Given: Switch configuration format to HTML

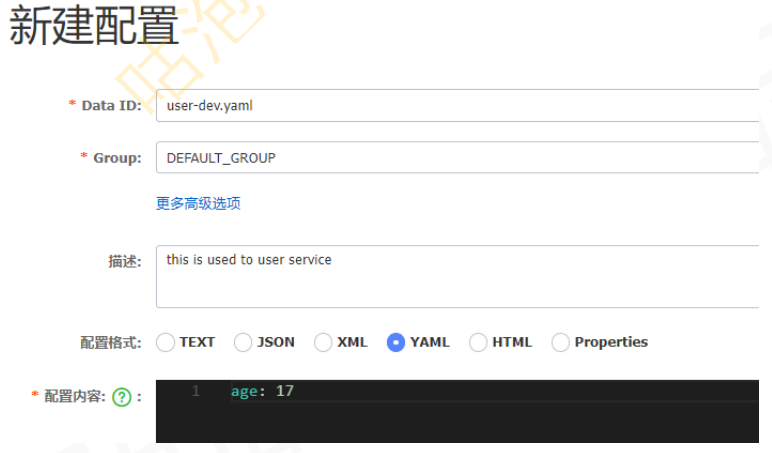Looking at the screenshot, I should pyautogui.click(x=478, y=342).
